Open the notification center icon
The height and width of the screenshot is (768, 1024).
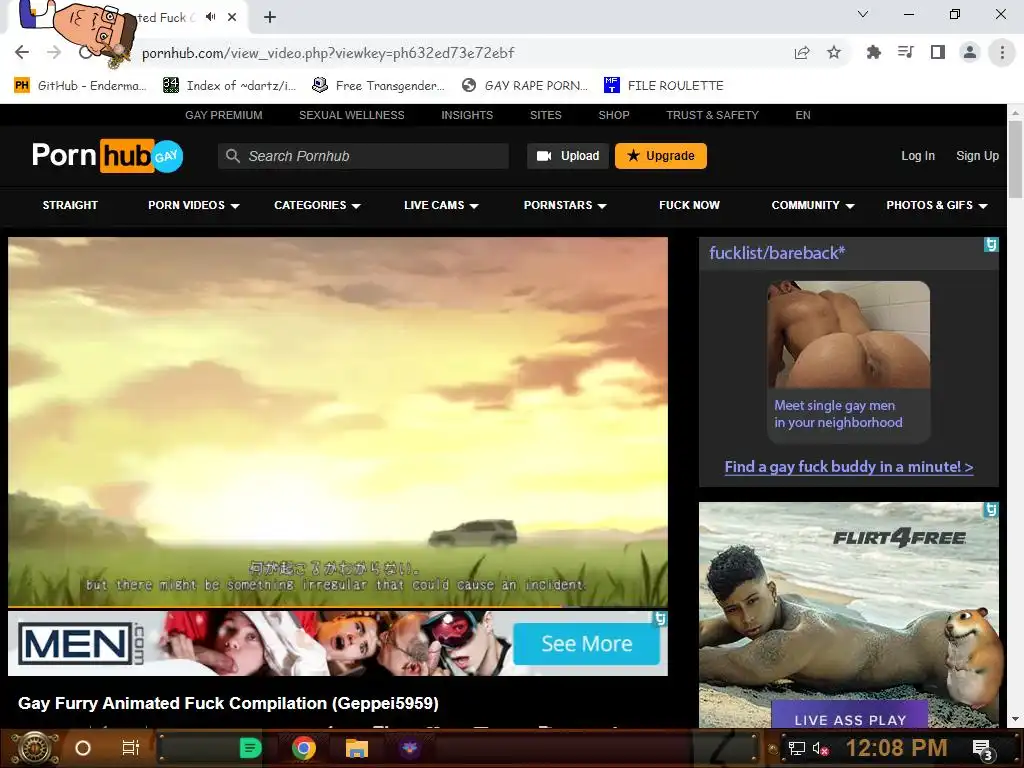point(984,750)
